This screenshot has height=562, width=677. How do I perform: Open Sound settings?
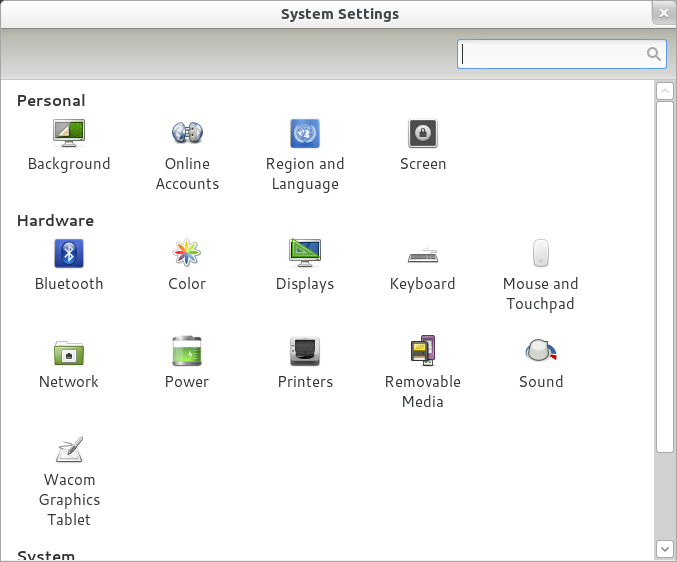point(541,363)
